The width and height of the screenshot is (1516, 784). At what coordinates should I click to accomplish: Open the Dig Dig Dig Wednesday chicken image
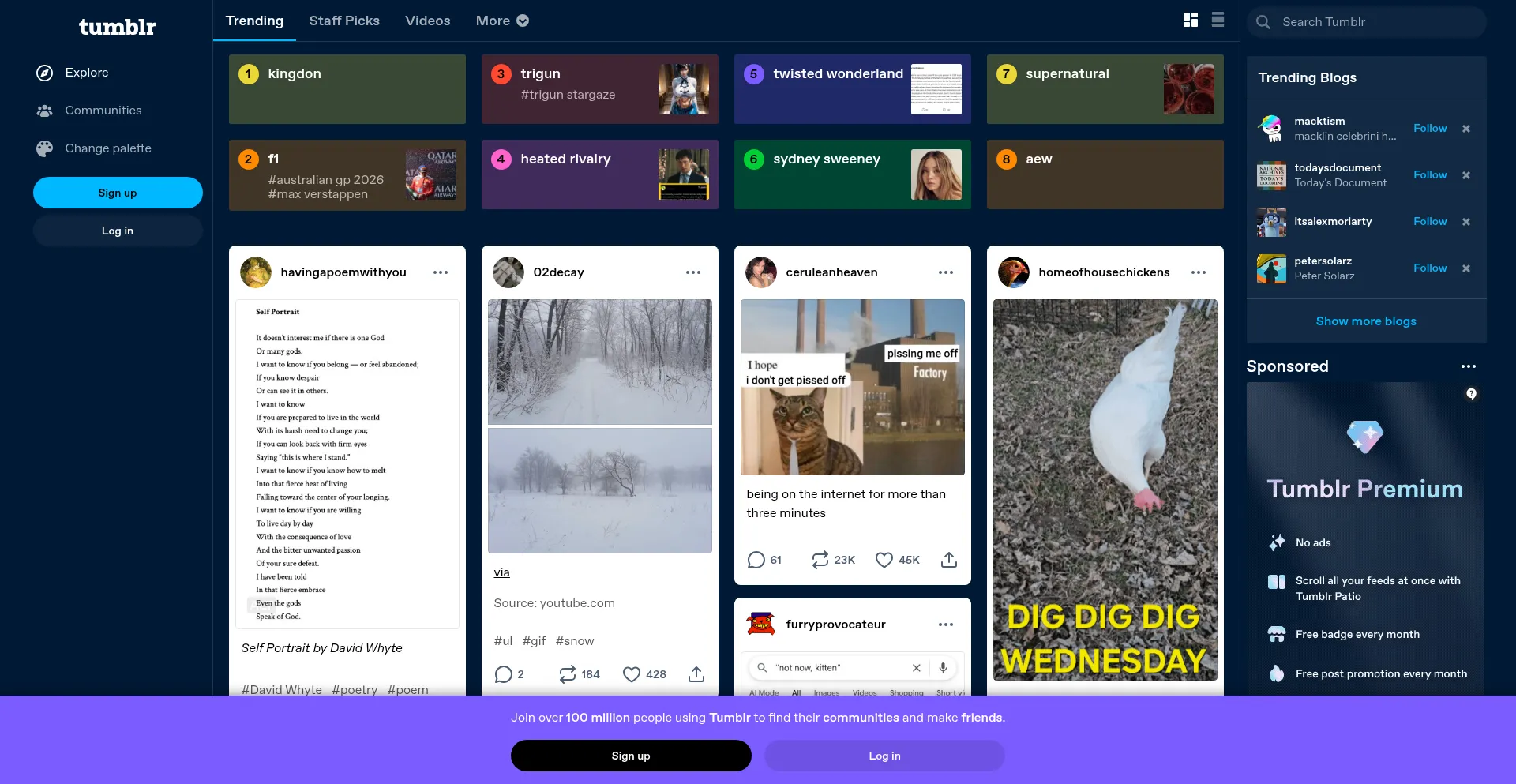1105,490
